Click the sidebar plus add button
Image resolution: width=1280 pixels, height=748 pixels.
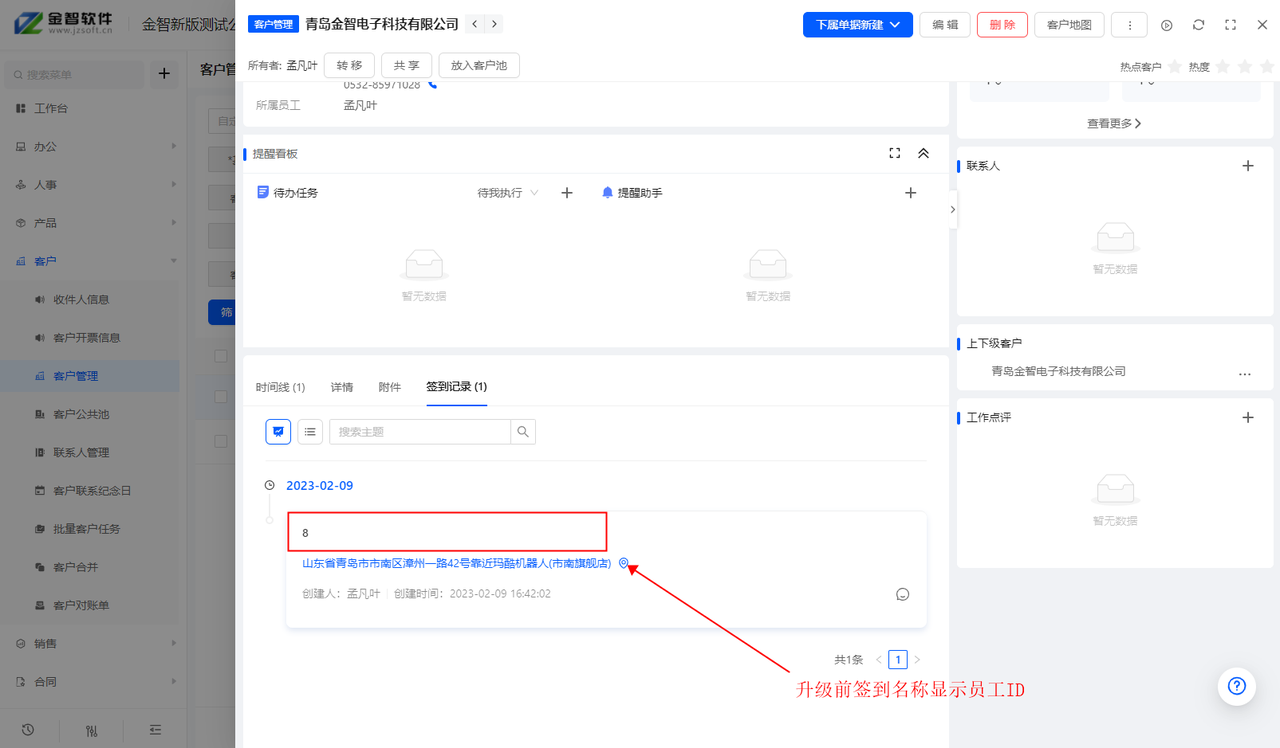[x=164, y=74]
